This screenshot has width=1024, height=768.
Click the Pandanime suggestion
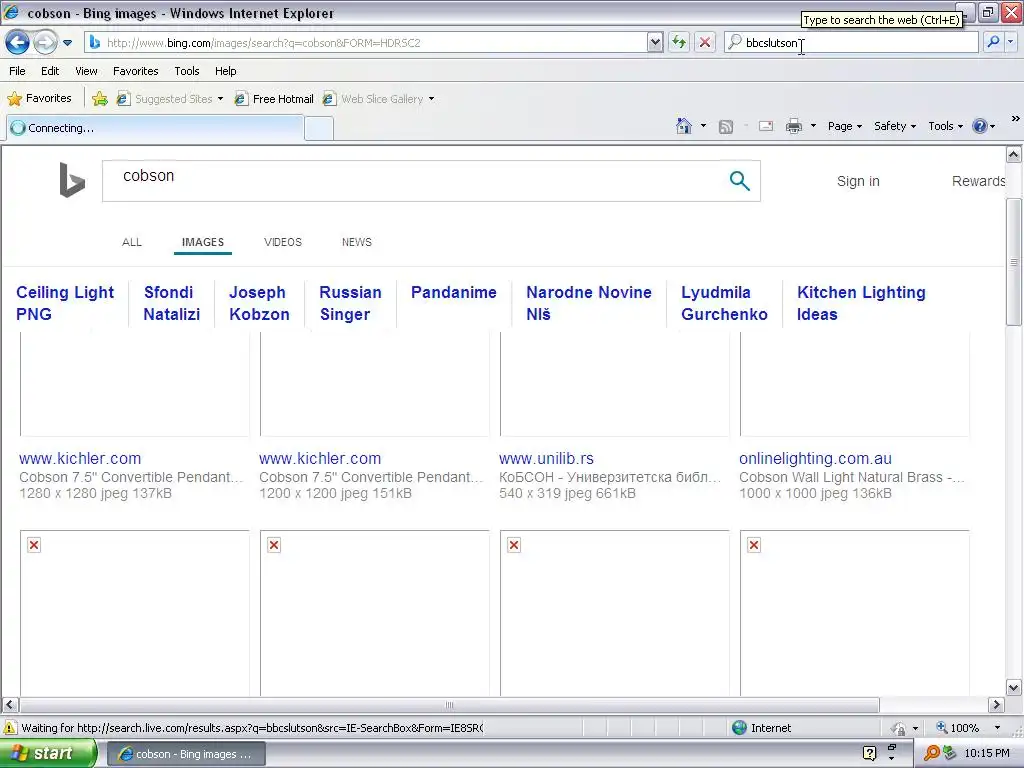(x=454, y=293)
